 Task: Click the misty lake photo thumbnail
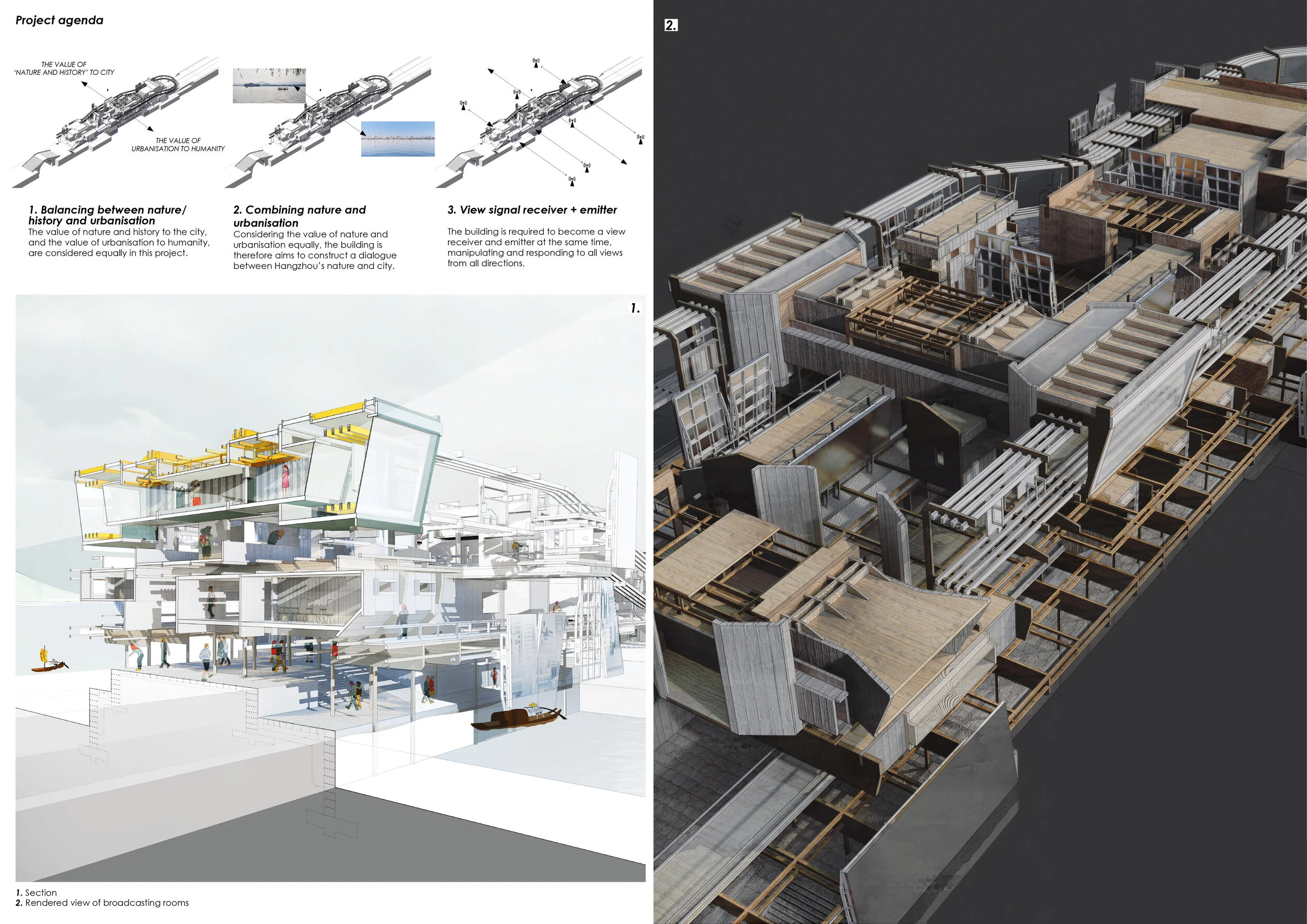coord(269,86)
